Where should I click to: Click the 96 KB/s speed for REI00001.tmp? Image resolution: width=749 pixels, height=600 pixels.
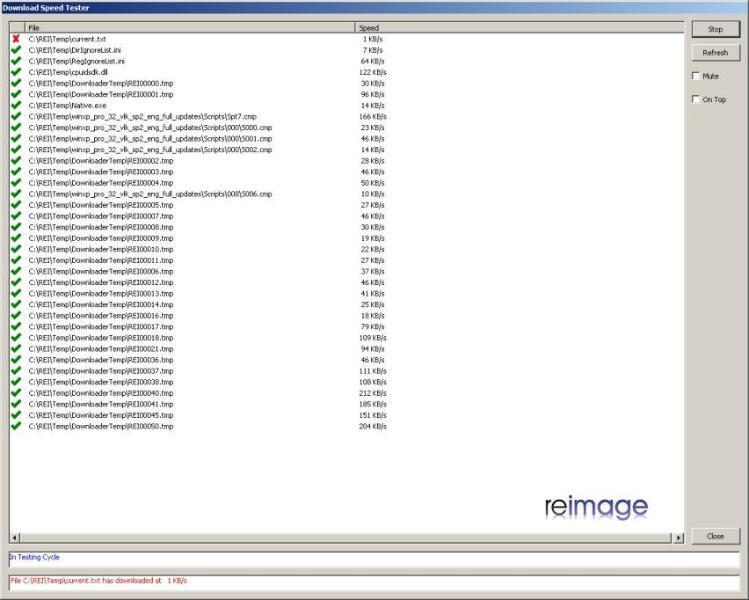[x=373, y=94]
